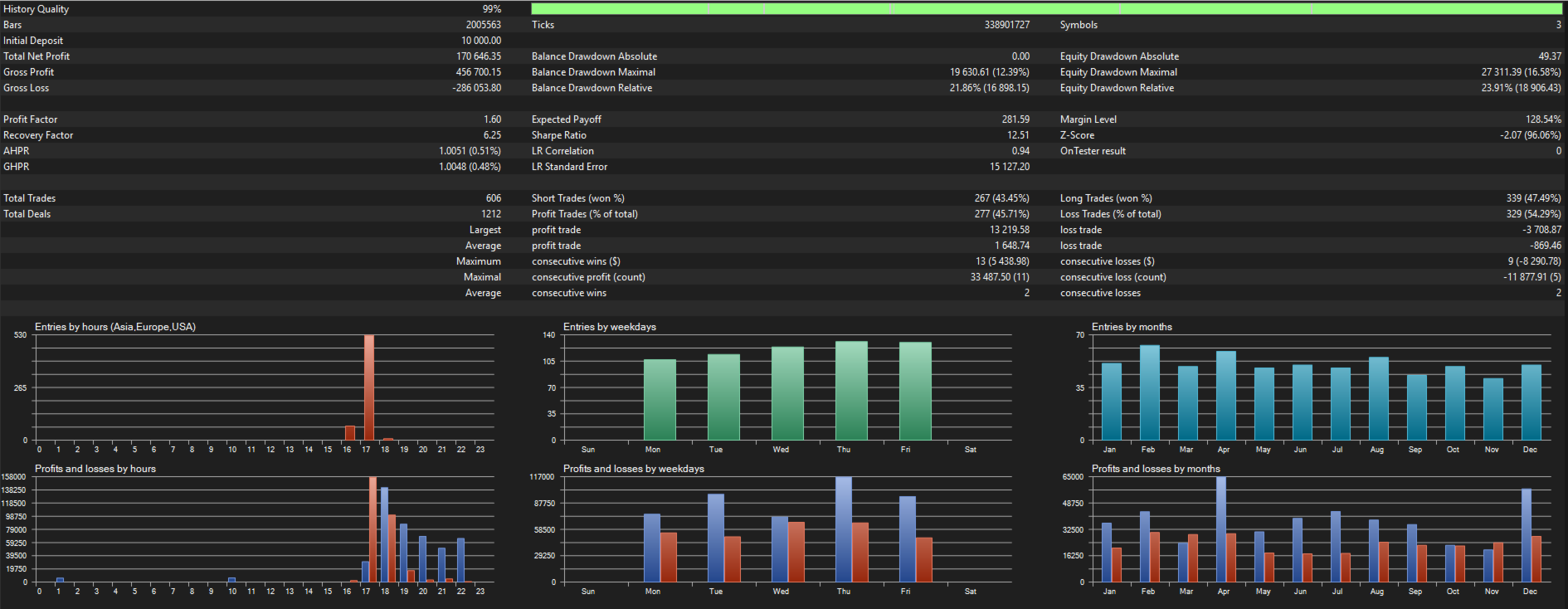Click the green History Quality progress bar
This screenshot has height=609, width=1568.
point(1046,8)
